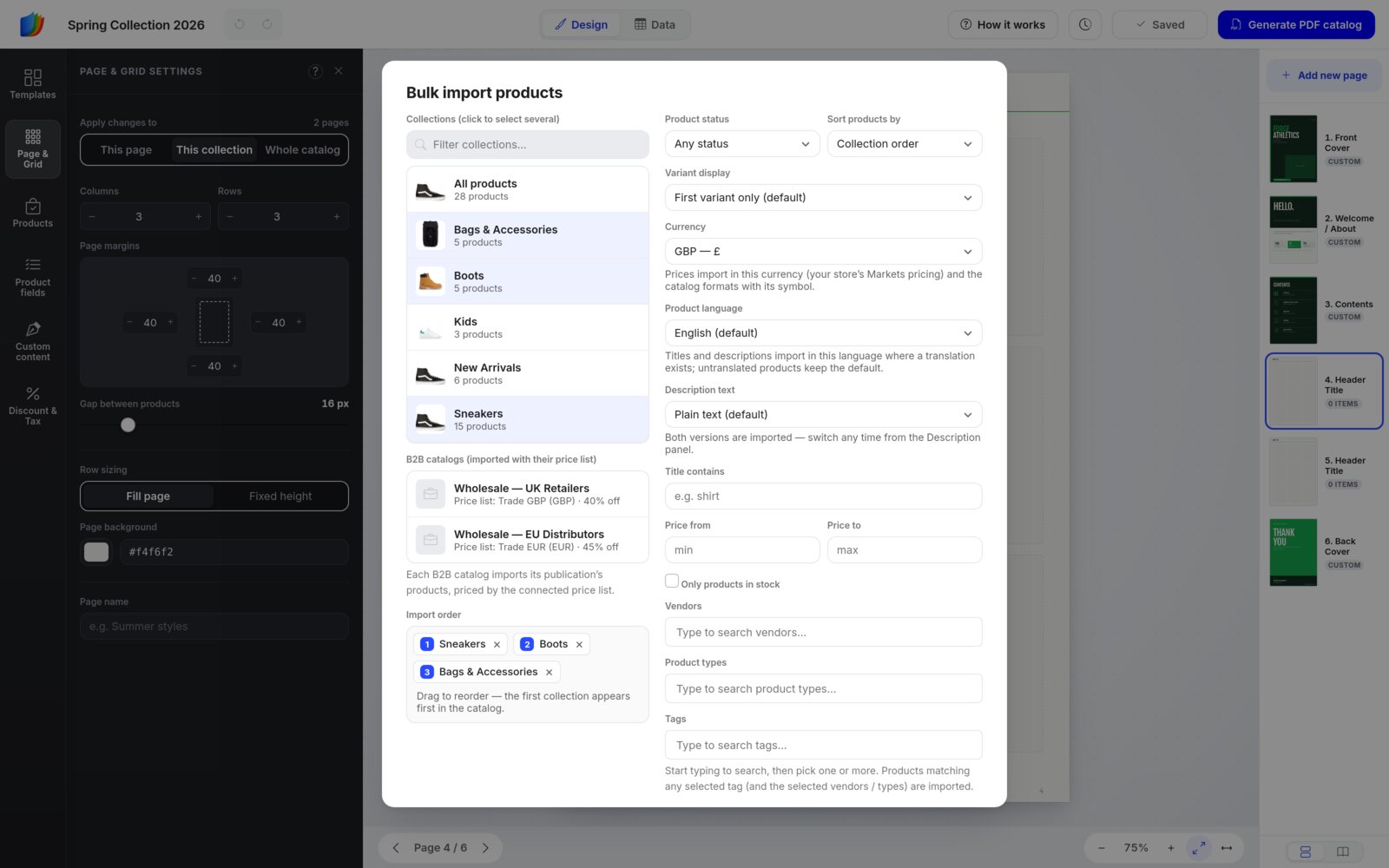Click the fit-to-screen zoom icon
The height and width of the screenshot is (868, 1389).
click(x=1199, y=848)
